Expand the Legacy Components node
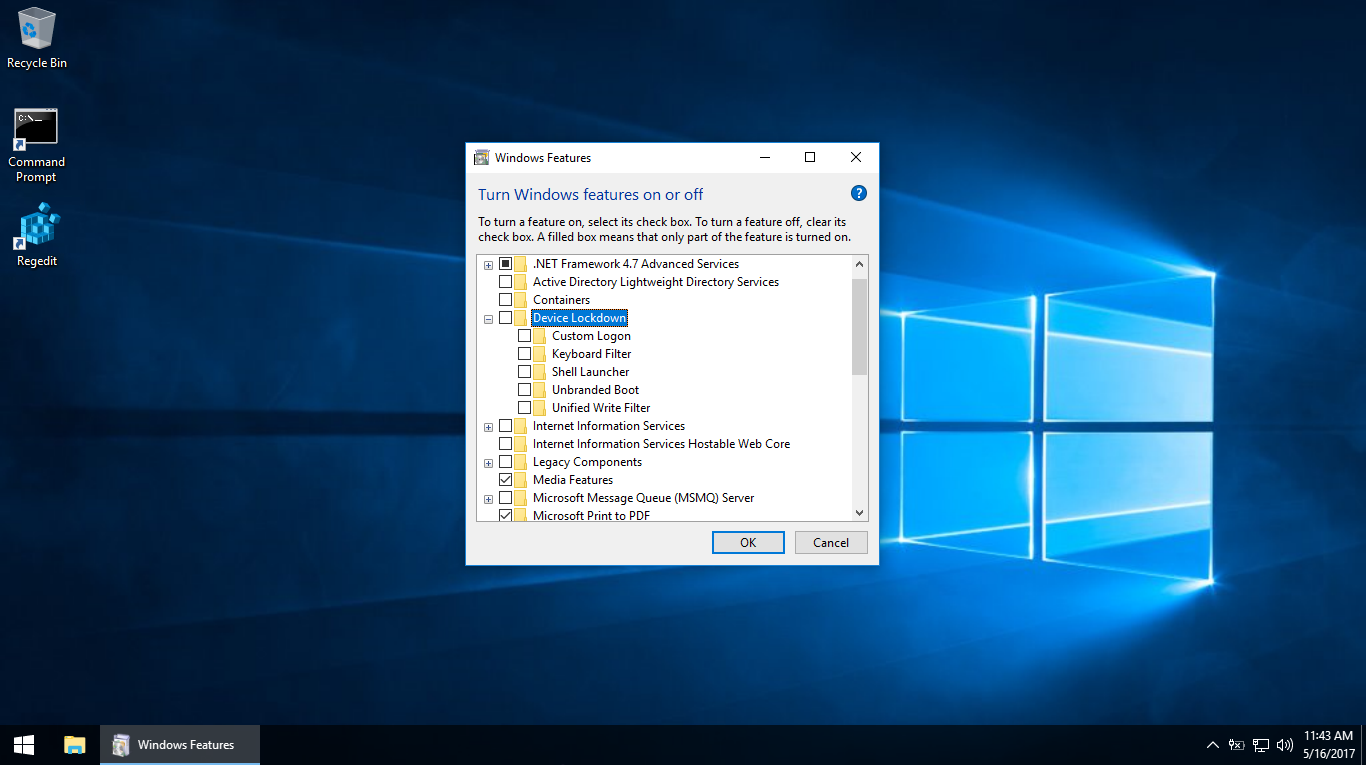Screen dimensions: 1366x765 (x=488, y=461)
